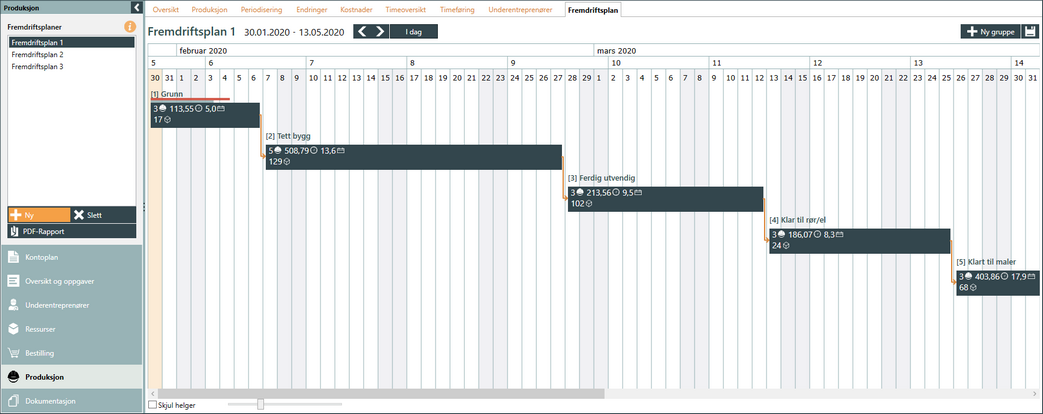Click the save disk icon
Image resolution: width=1043 pixels, height=414 pixels.
[1029, 32]
